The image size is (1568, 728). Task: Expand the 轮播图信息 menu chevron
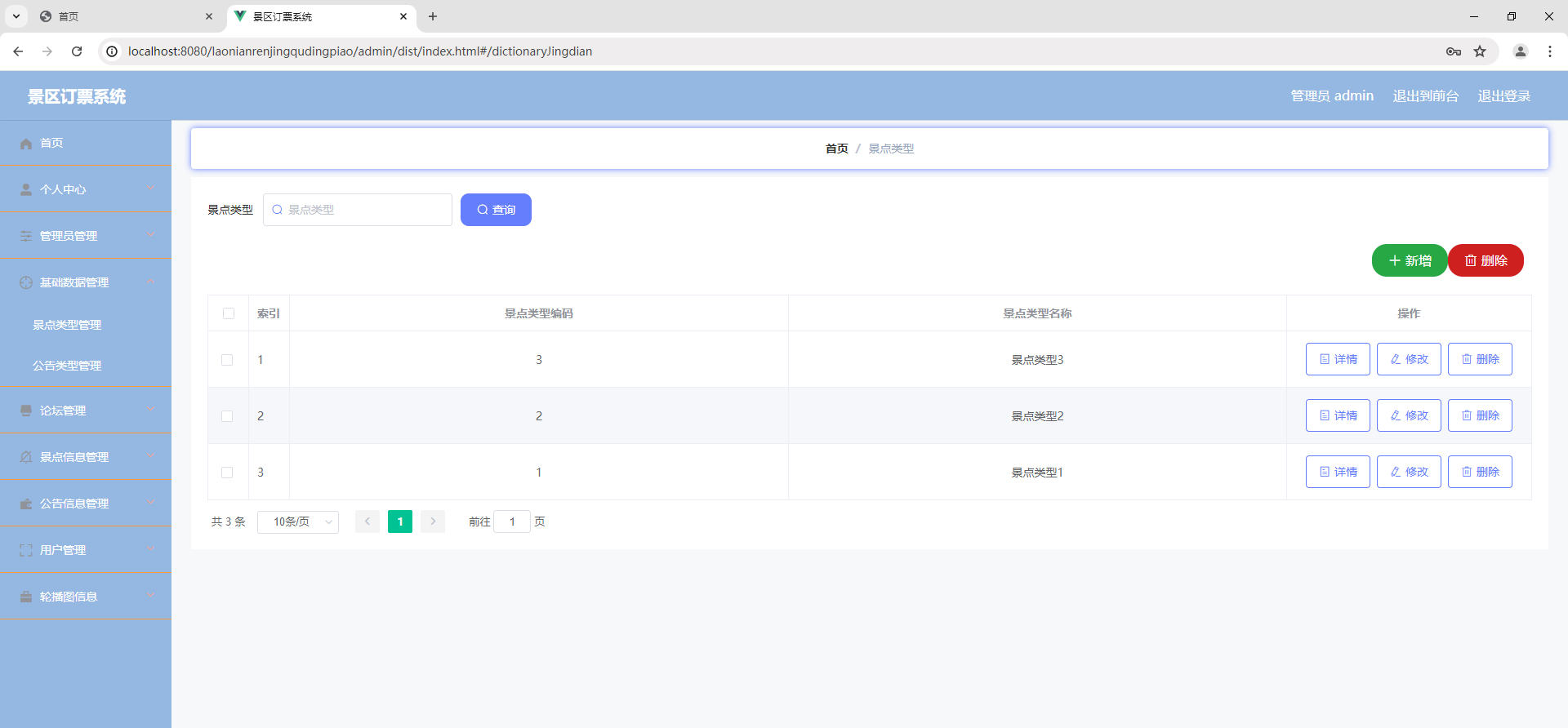pos(150,596)
